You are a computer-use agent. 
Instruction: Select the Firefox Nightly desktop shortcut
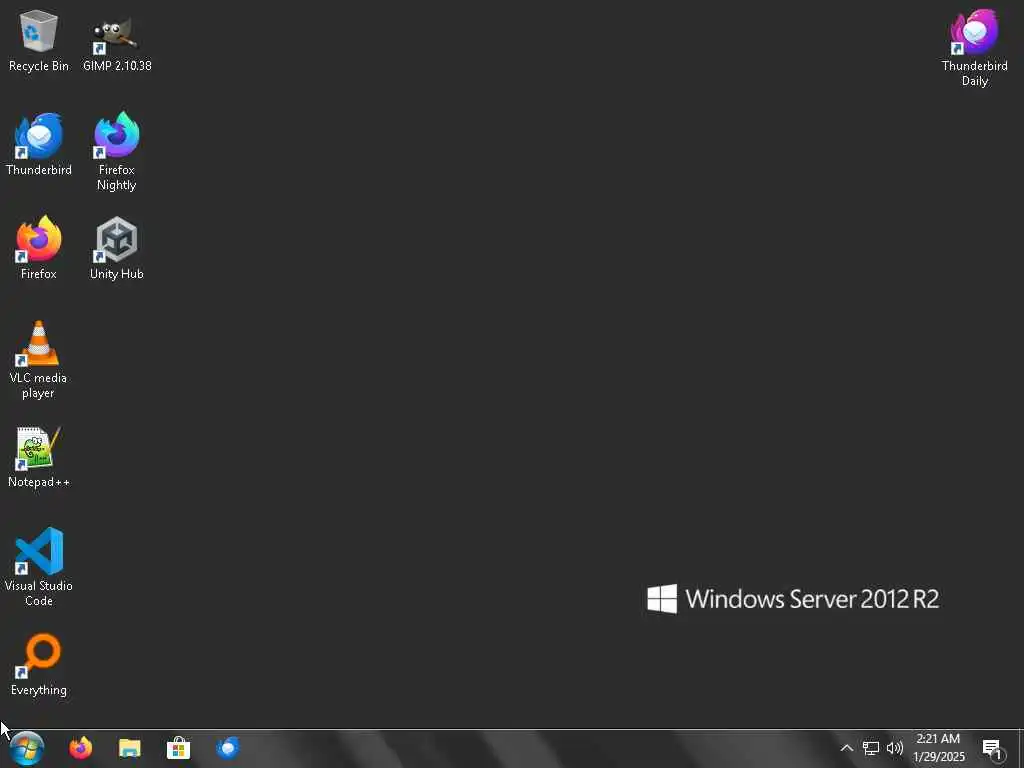click(x=117, y=152)
